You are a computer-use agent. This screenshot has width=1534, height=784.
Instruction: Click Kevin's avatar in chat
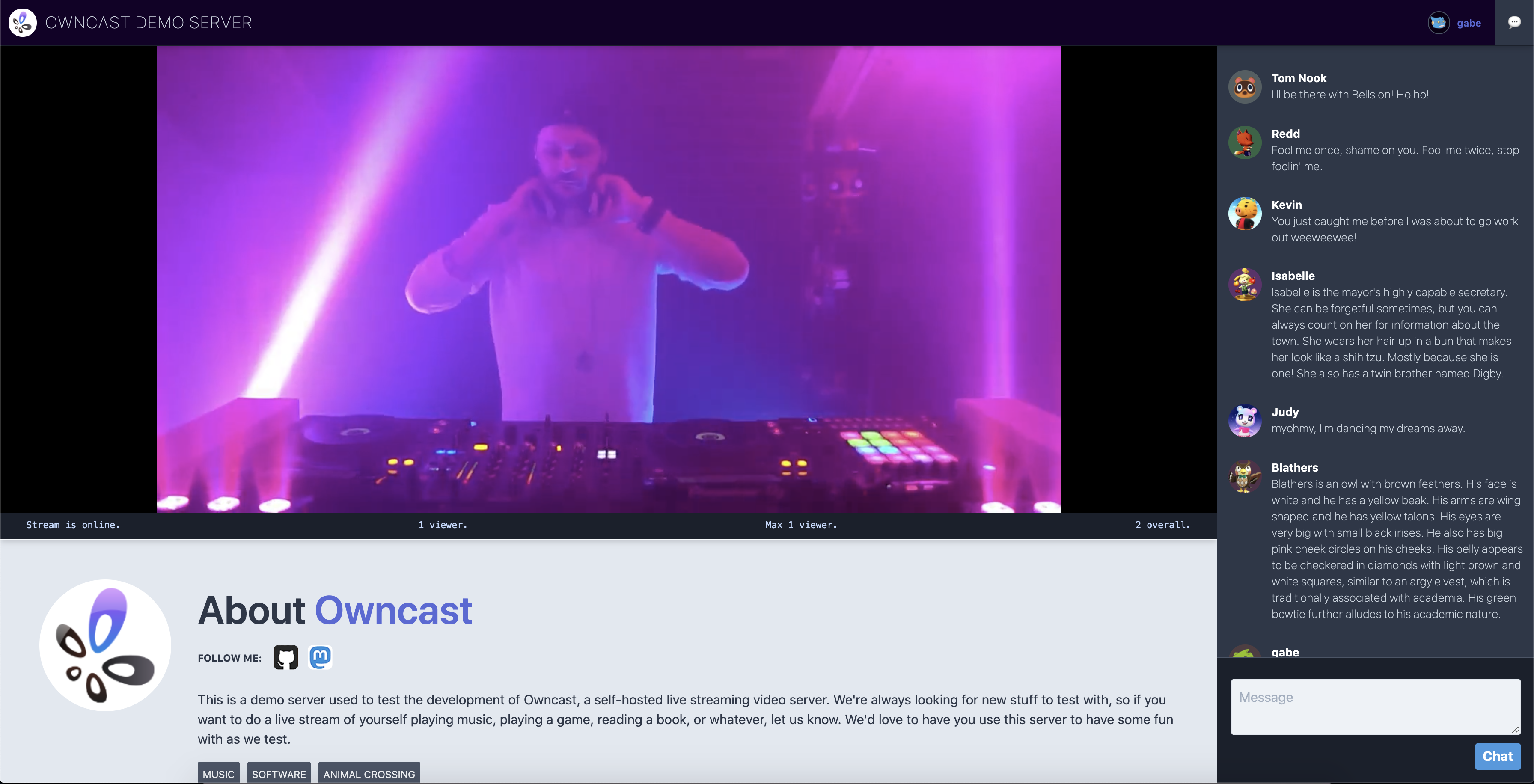[x=1245, y=214]
